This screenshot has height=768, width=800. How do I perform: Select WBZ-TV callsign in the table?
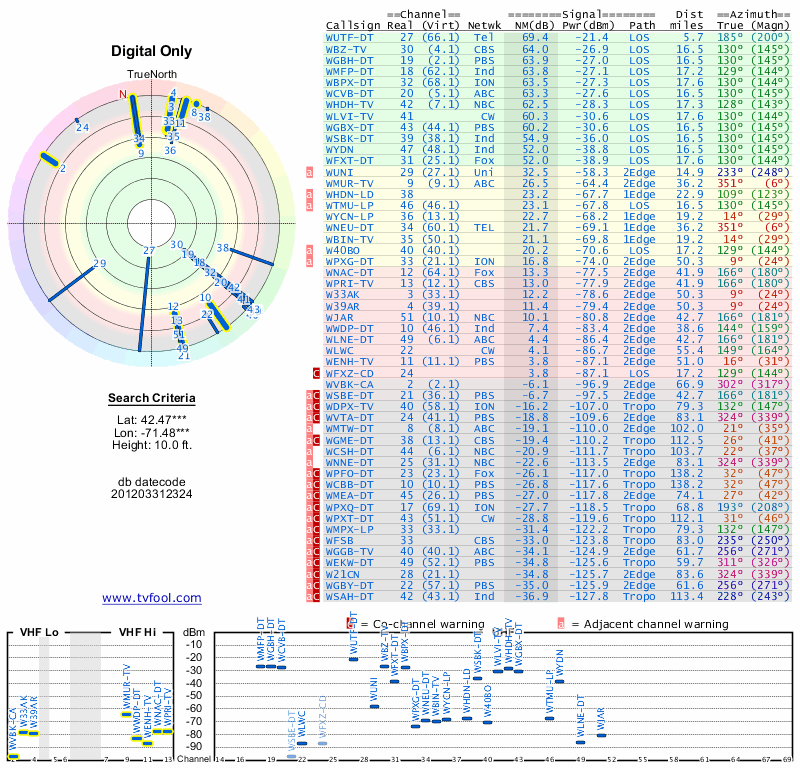(346, 49)
